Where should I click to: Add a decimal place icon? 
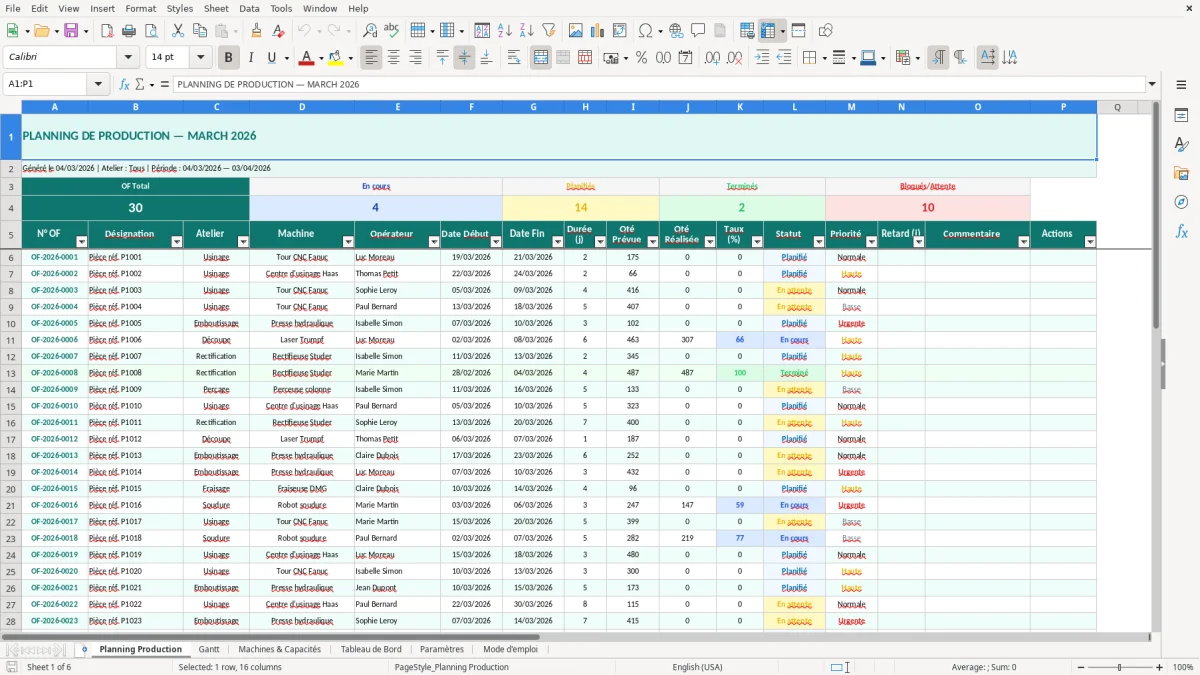[713, 58]
